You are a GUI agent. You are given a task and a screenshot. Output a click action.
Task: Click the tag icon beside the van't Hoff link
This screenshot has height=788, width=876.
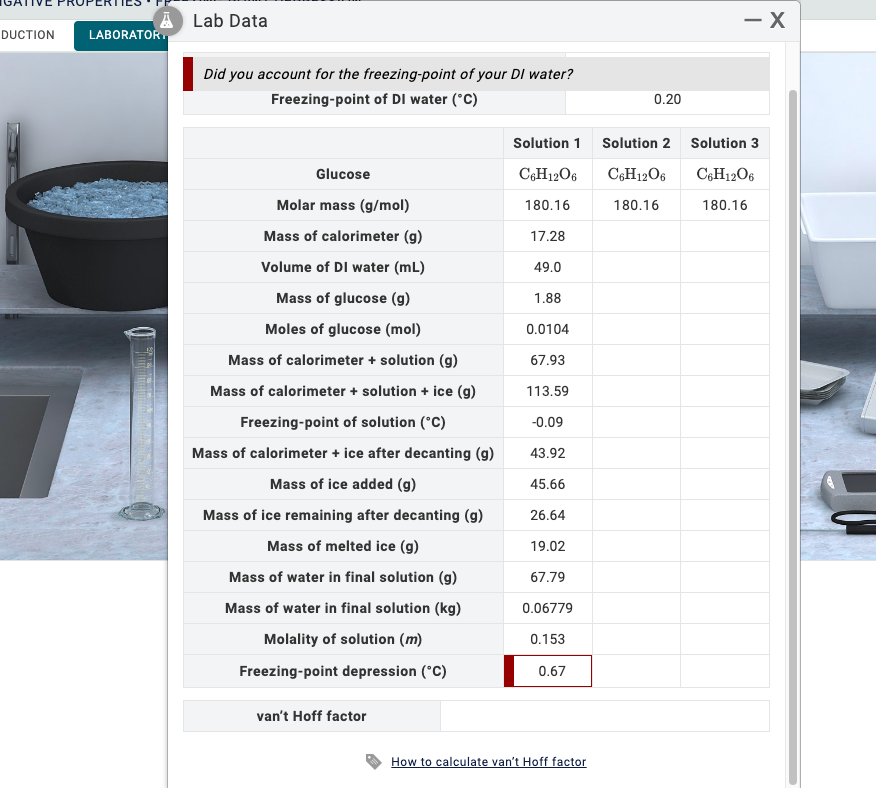click(373, 761)
